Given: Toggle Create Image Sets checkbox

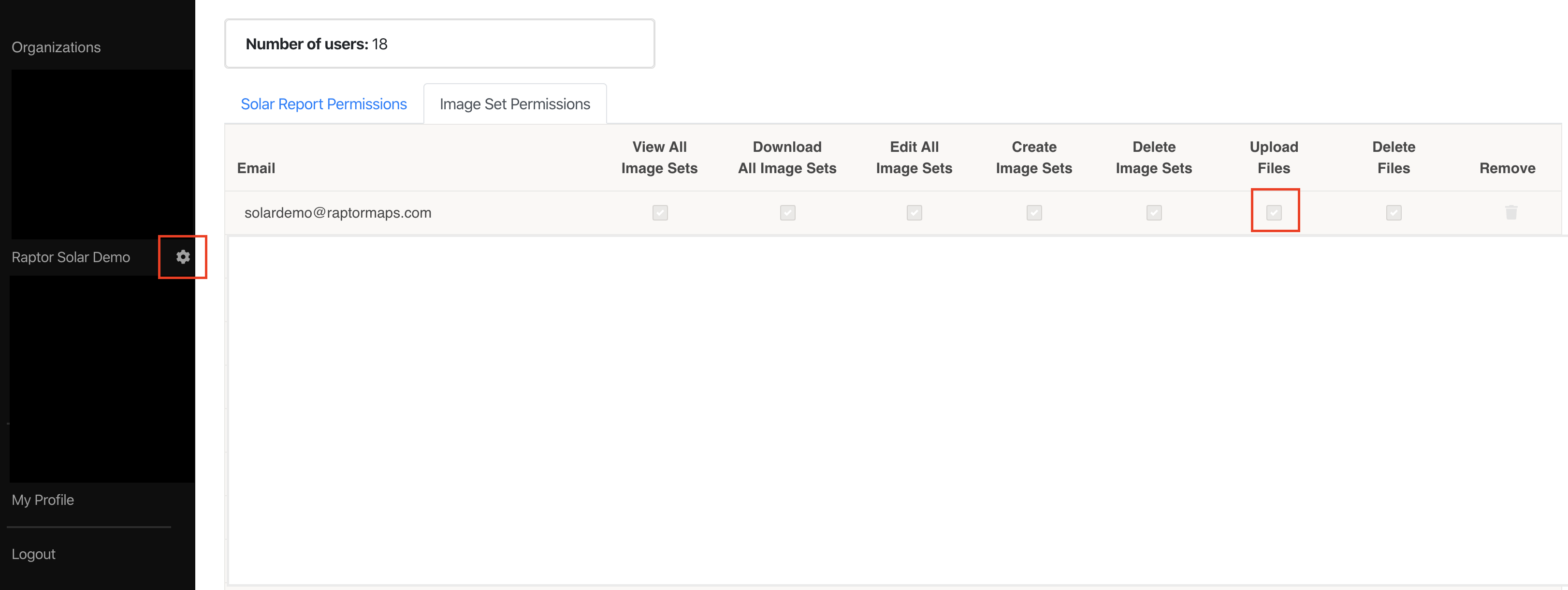Looking at the screenshot, I should point(1033,212).
